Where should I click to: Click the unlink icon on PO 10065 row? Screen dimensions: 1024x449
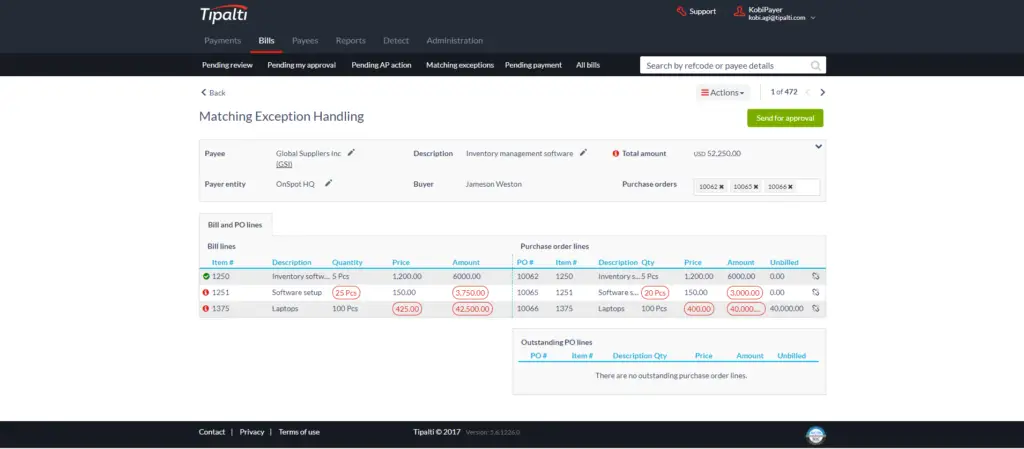click(x=816, y=292)
